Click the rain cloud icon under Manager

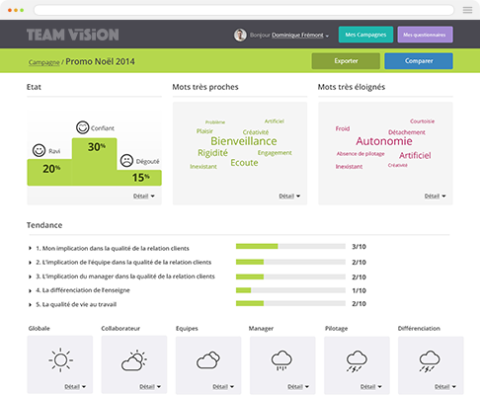coord(282,360)
